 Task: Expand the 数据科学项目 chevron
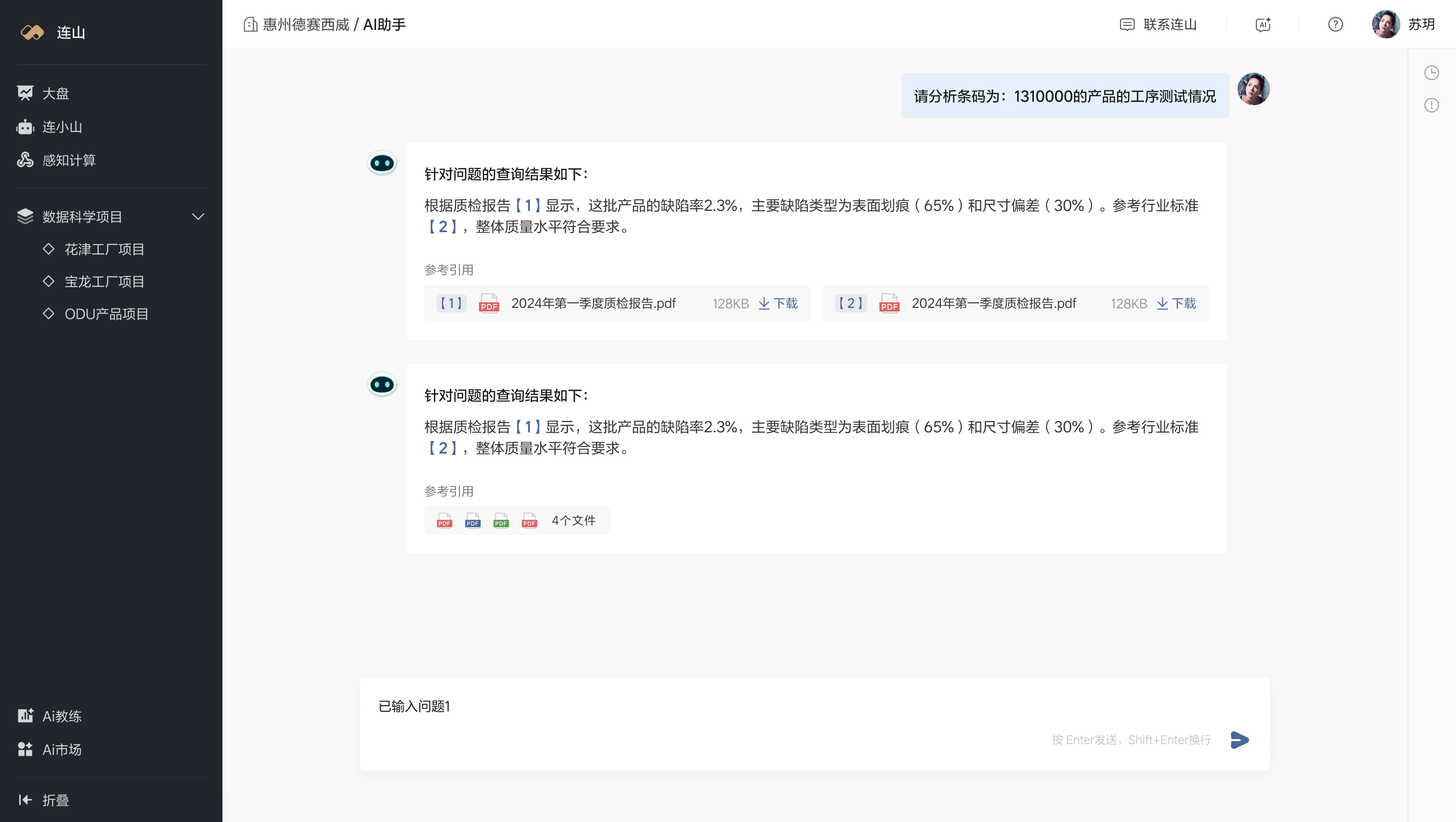pos(198,216)
